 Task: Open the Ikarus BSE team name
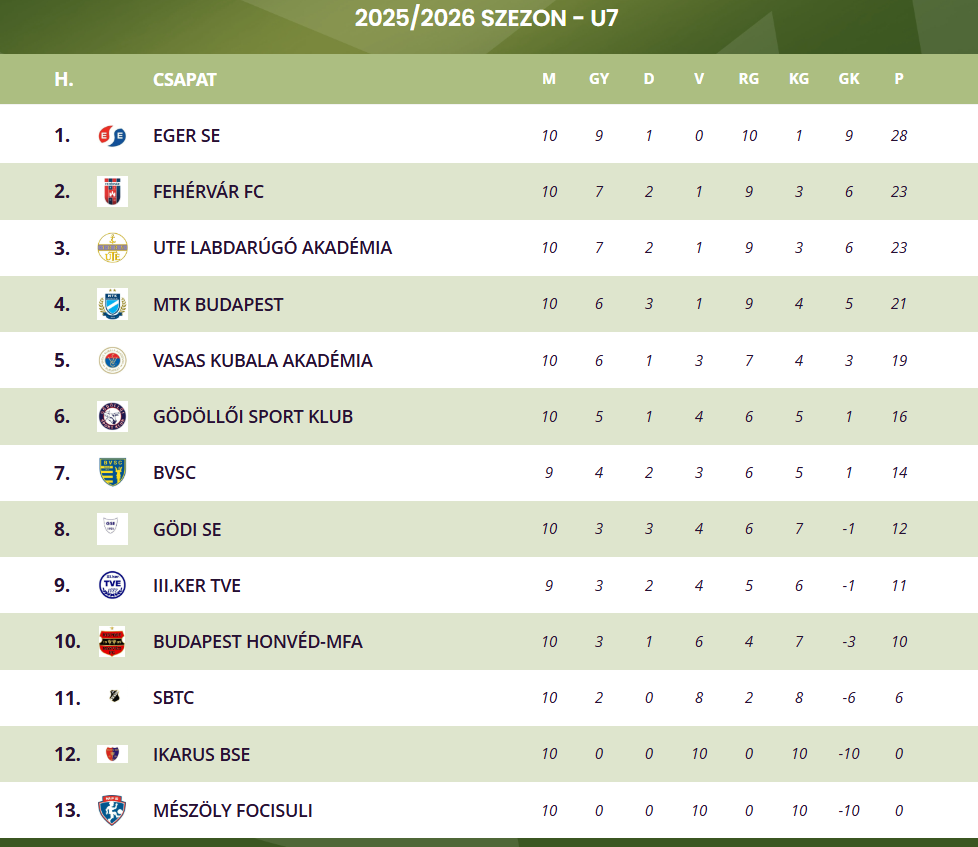point(201,754)
